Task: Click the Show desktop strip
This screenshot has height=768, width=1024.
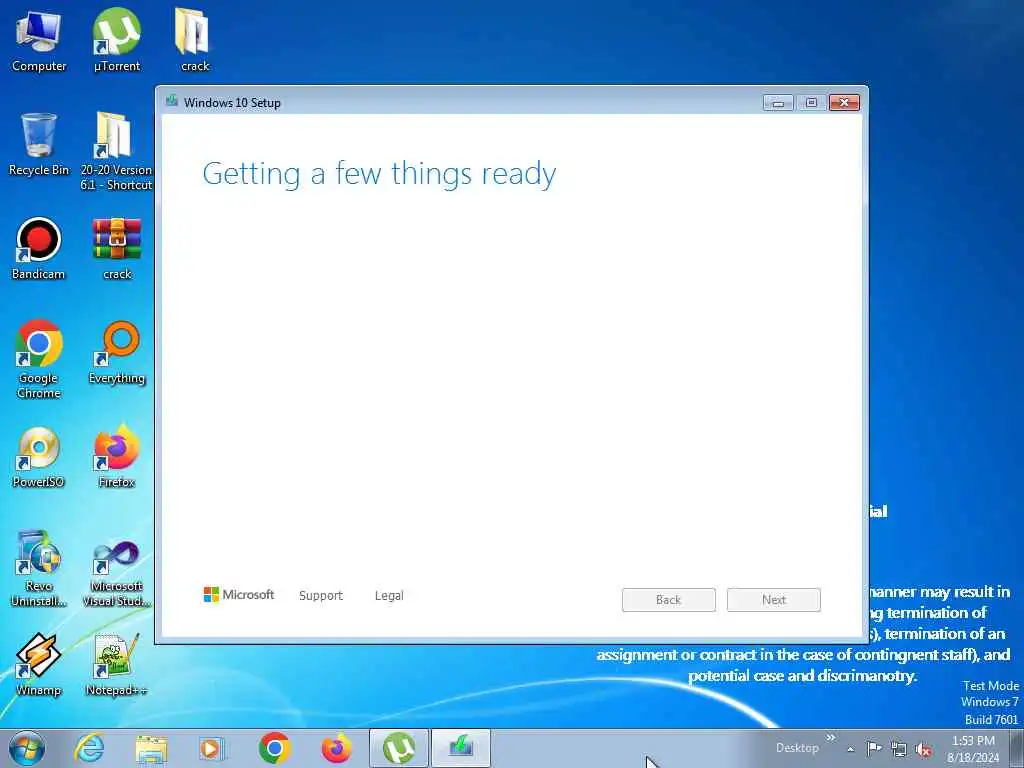Action: pyautogui.click(x=1017, y=748)
